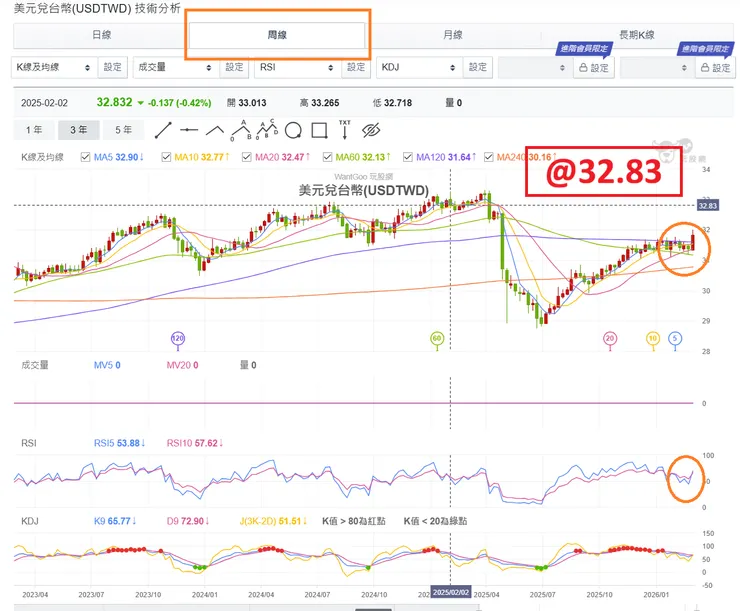Click the pink 20 moving average marker
The height and width of the screenshot is (611, 740).
click(610, 338)
